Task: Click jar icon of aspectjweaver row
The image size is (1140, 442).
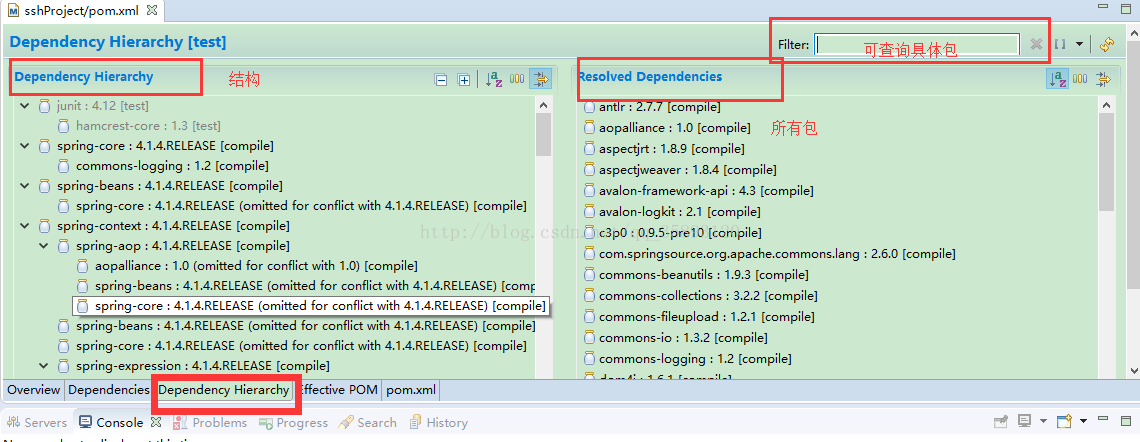Action: (590, 170)
